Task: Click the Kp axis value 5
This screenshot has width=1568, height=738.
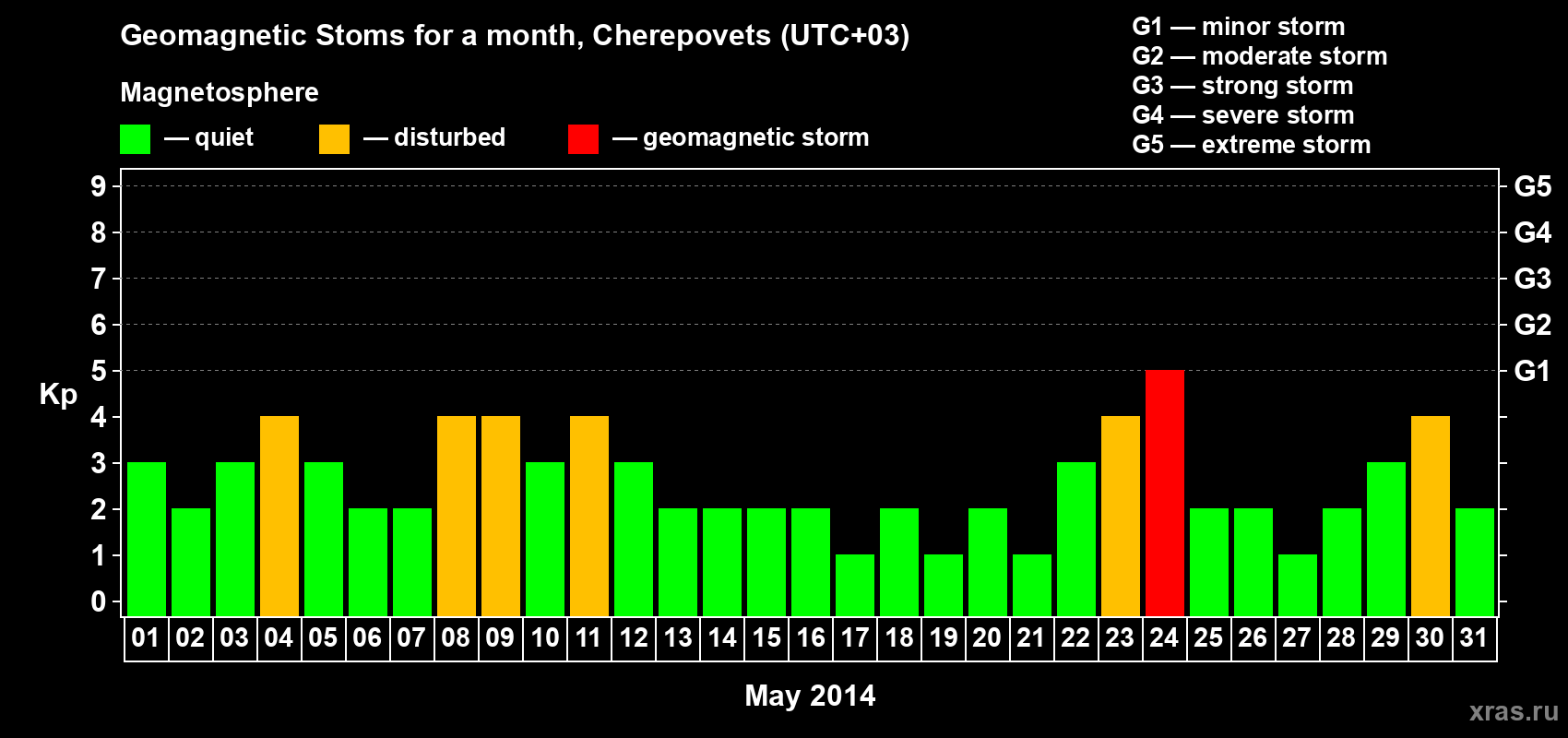Action: point(99,371)
